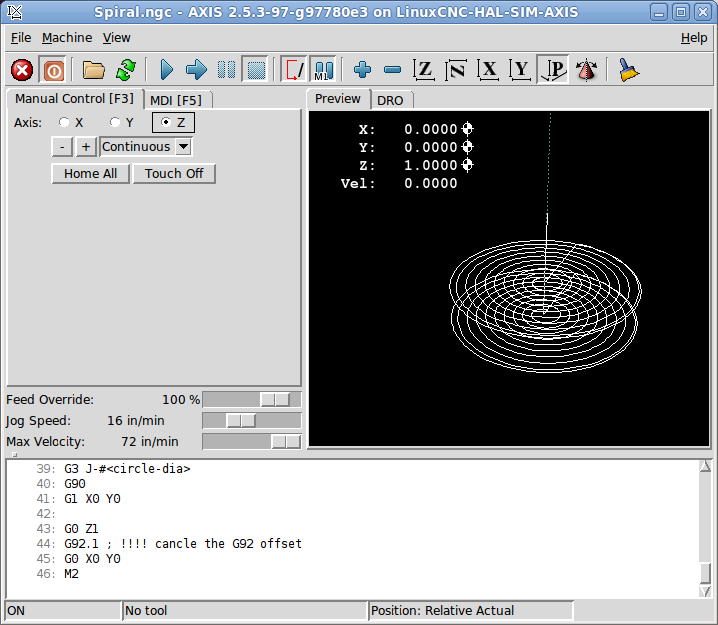Select Z axis radio button
This screenshot has width=718, height=625.
(x=173, y=123)
